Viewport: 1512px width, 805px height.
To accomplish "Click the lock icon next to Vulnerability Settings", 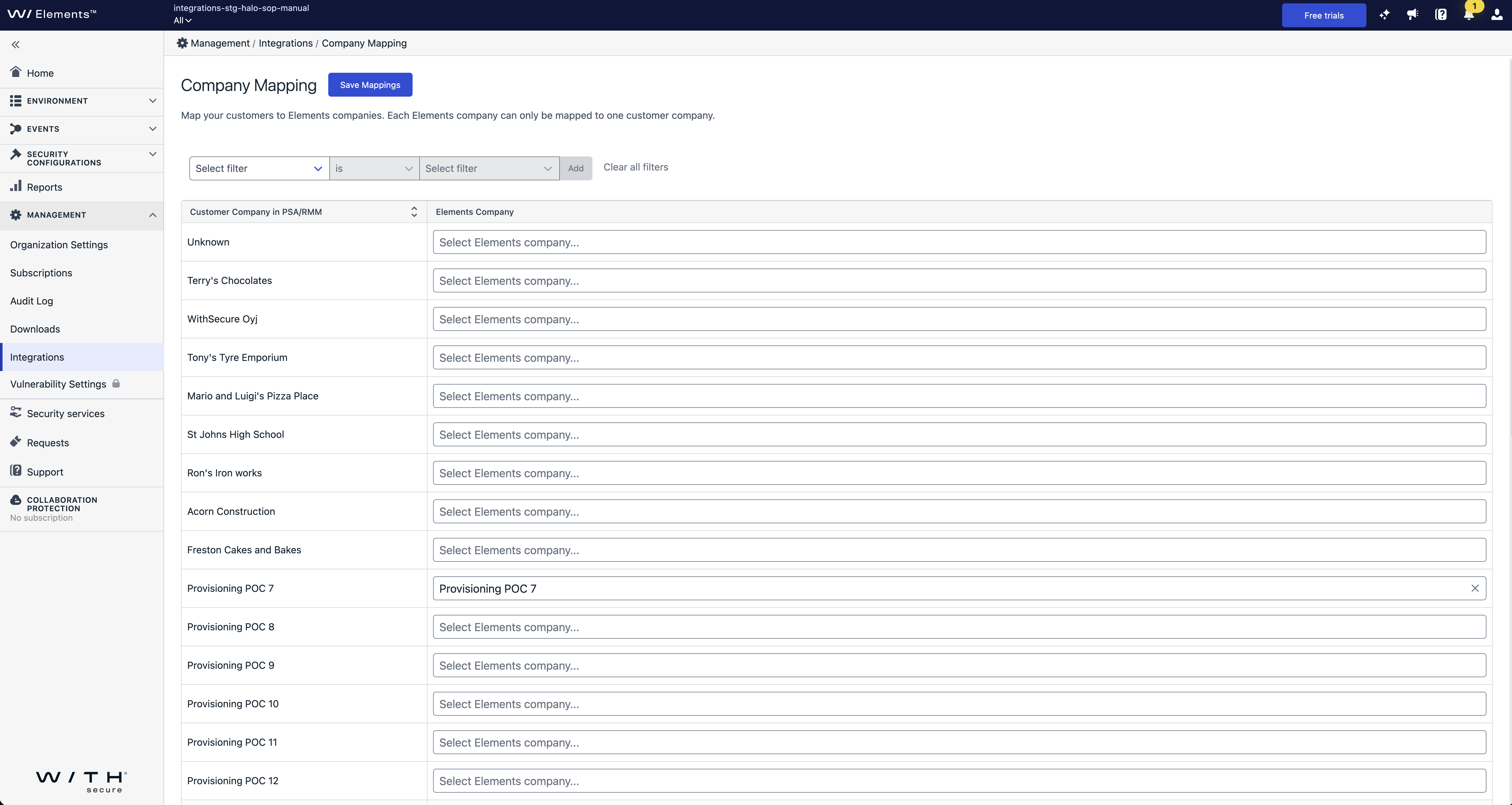I will 116,383.
